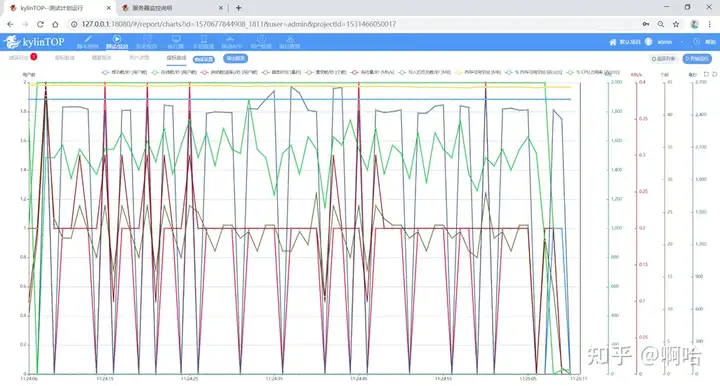The height and width of the screenshot is (386, 720).
Task: Select the underlined indicator curve sub-tab
Action: 176,58
